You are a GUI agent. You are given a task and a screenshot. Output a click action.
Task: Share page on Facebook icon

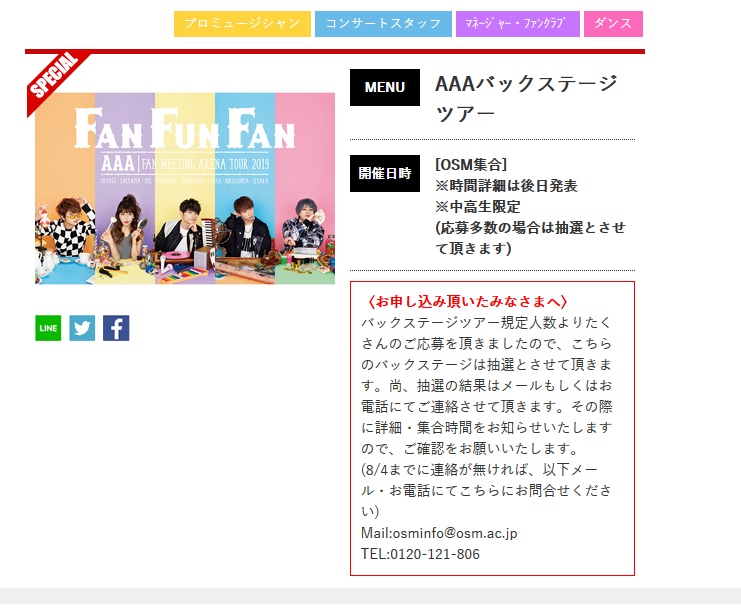pyautogui.click(x=116, y=328)
